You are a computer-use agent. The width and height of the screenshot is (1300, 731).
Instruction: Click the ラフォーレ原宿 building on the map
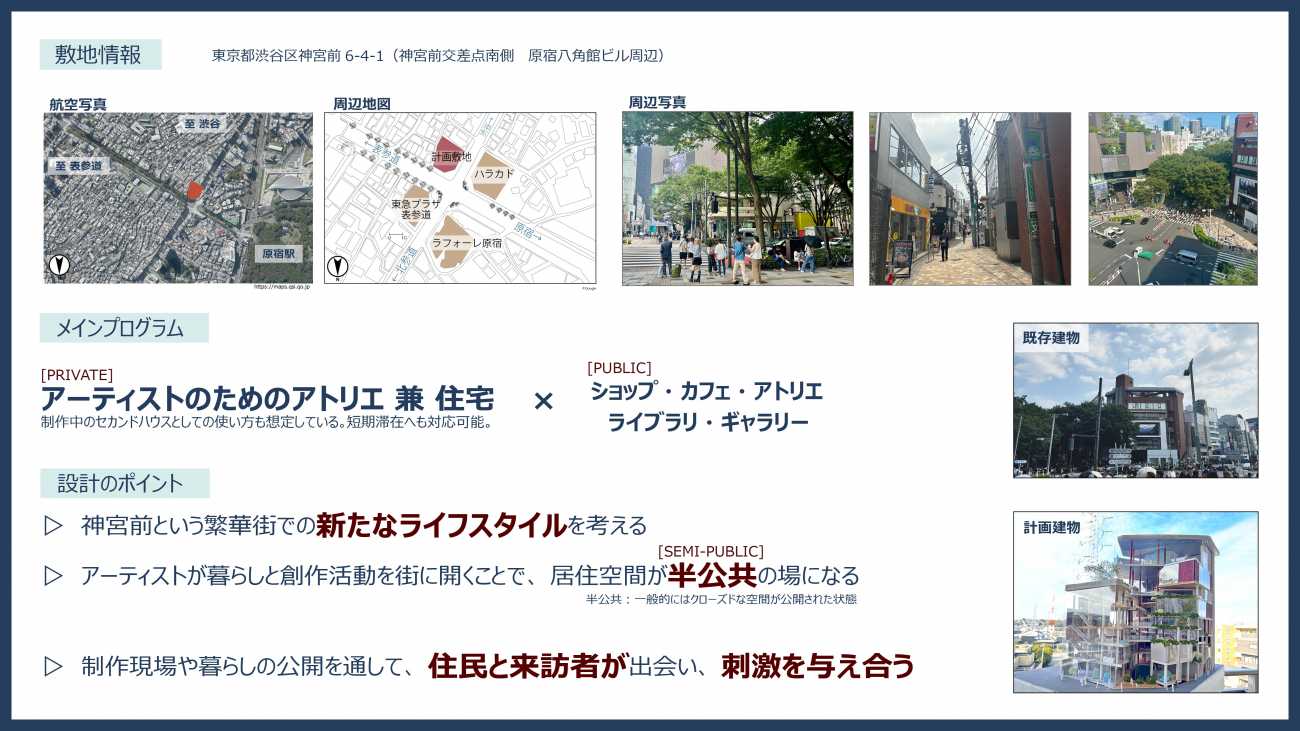click(455, 240)
